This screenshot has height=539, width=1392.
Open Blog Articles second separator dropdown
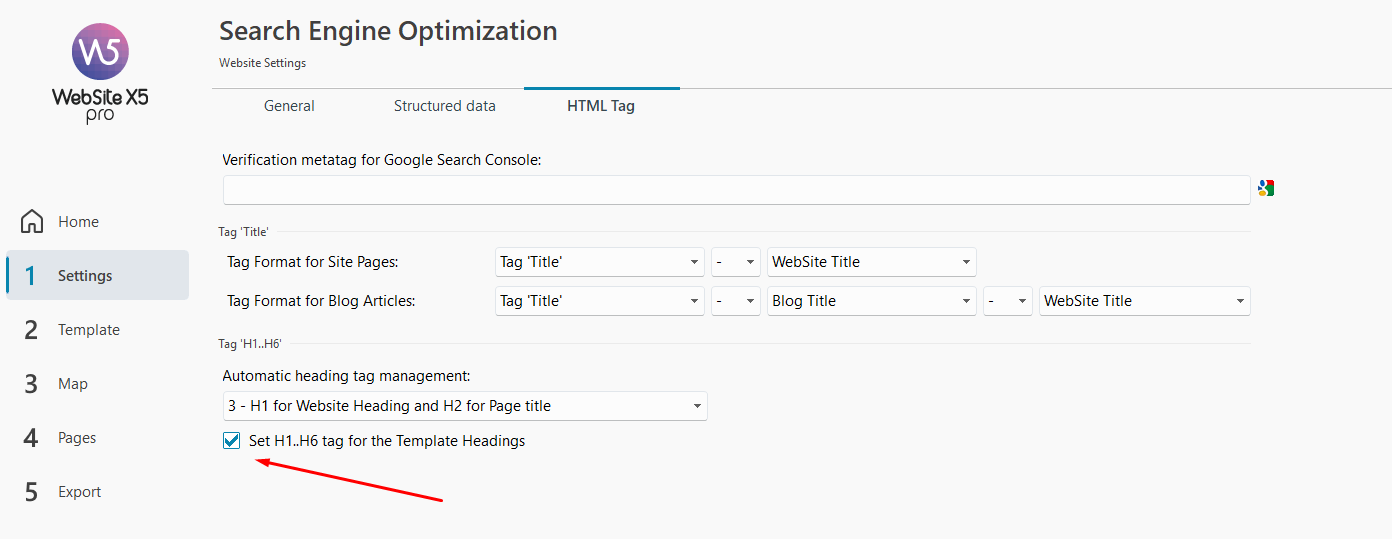(x=1008, y=301)
